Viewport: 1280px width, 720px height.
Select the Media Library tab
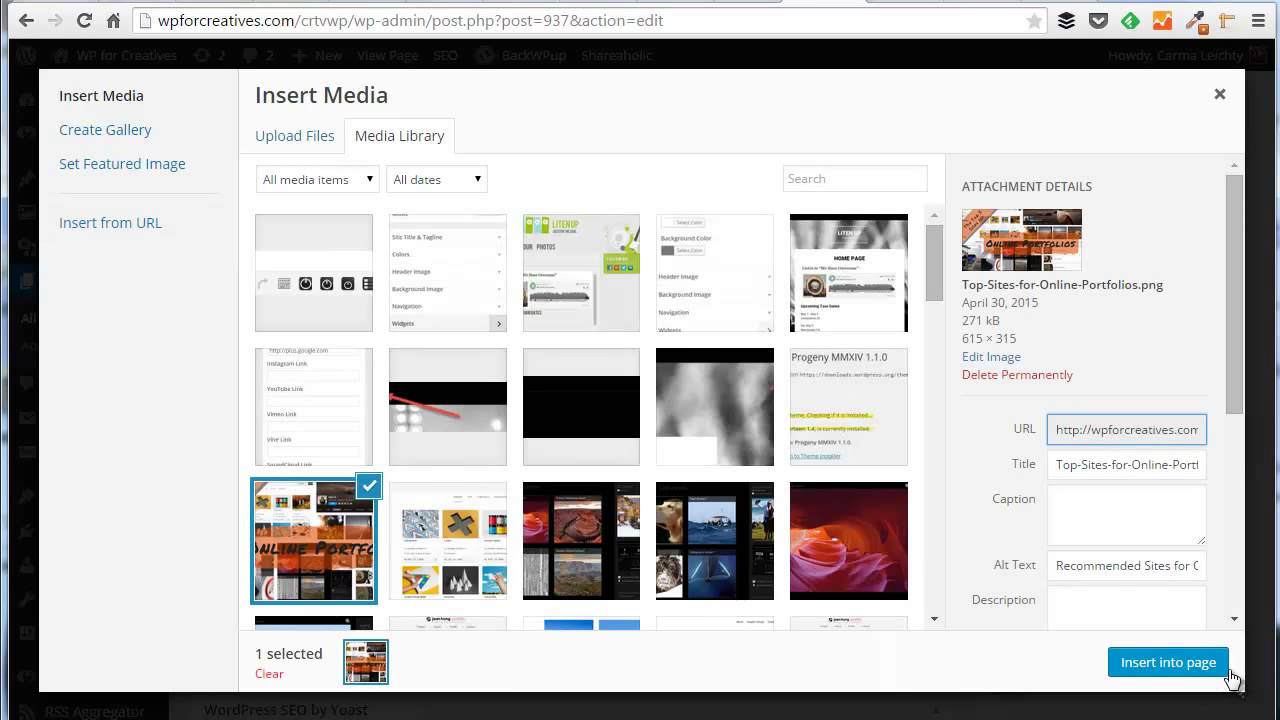point(399,136)
